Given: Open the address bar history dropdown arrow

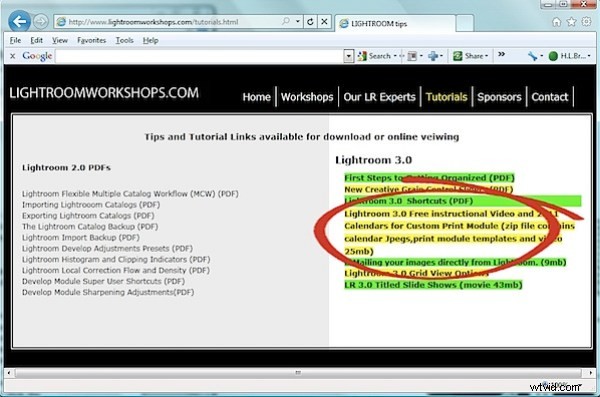Looking at the screenshot, I should [x=298, y=21].
